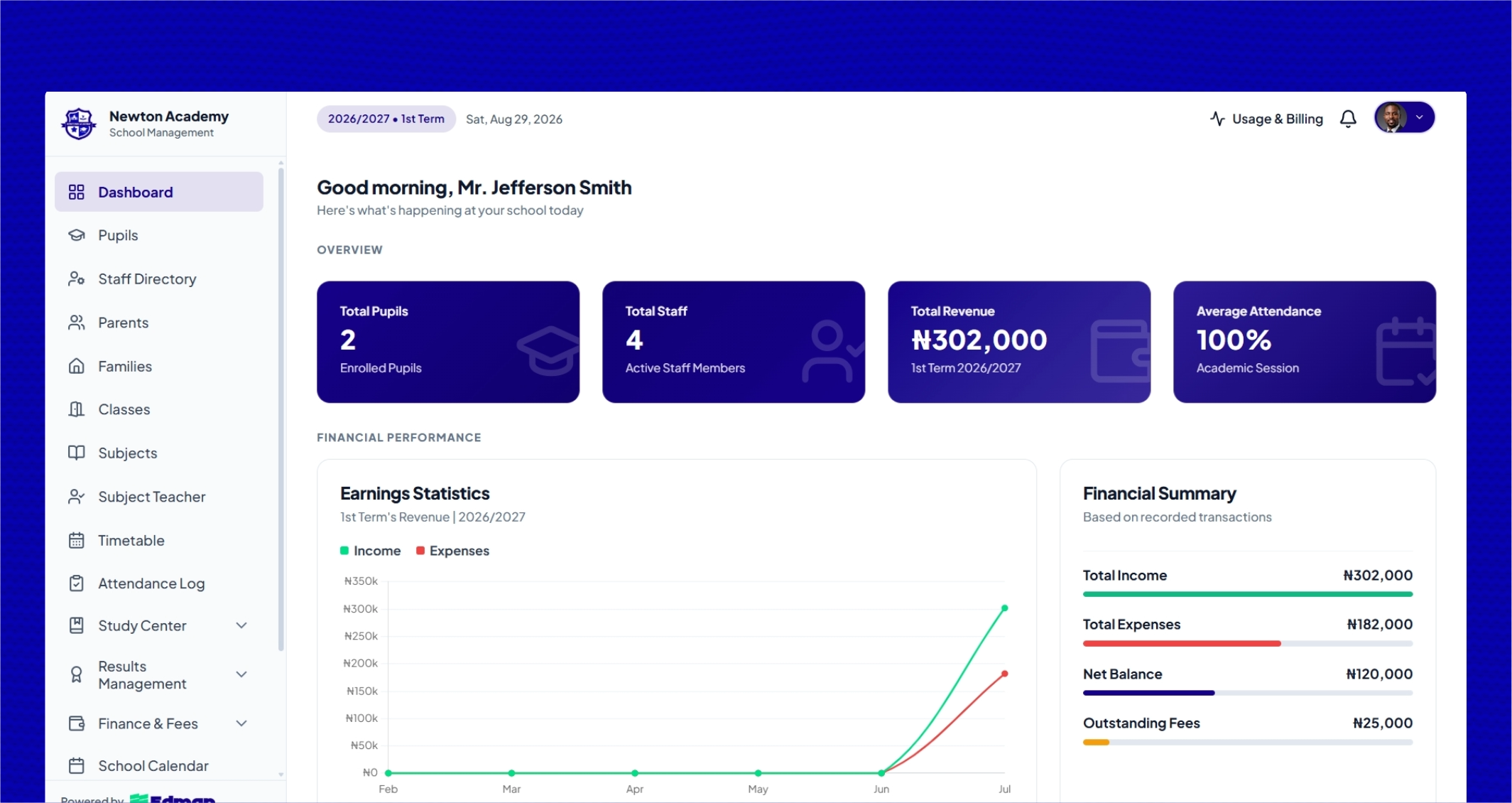
Task: Open Staff Directory menu item
Action: click(x=159, y=279)
